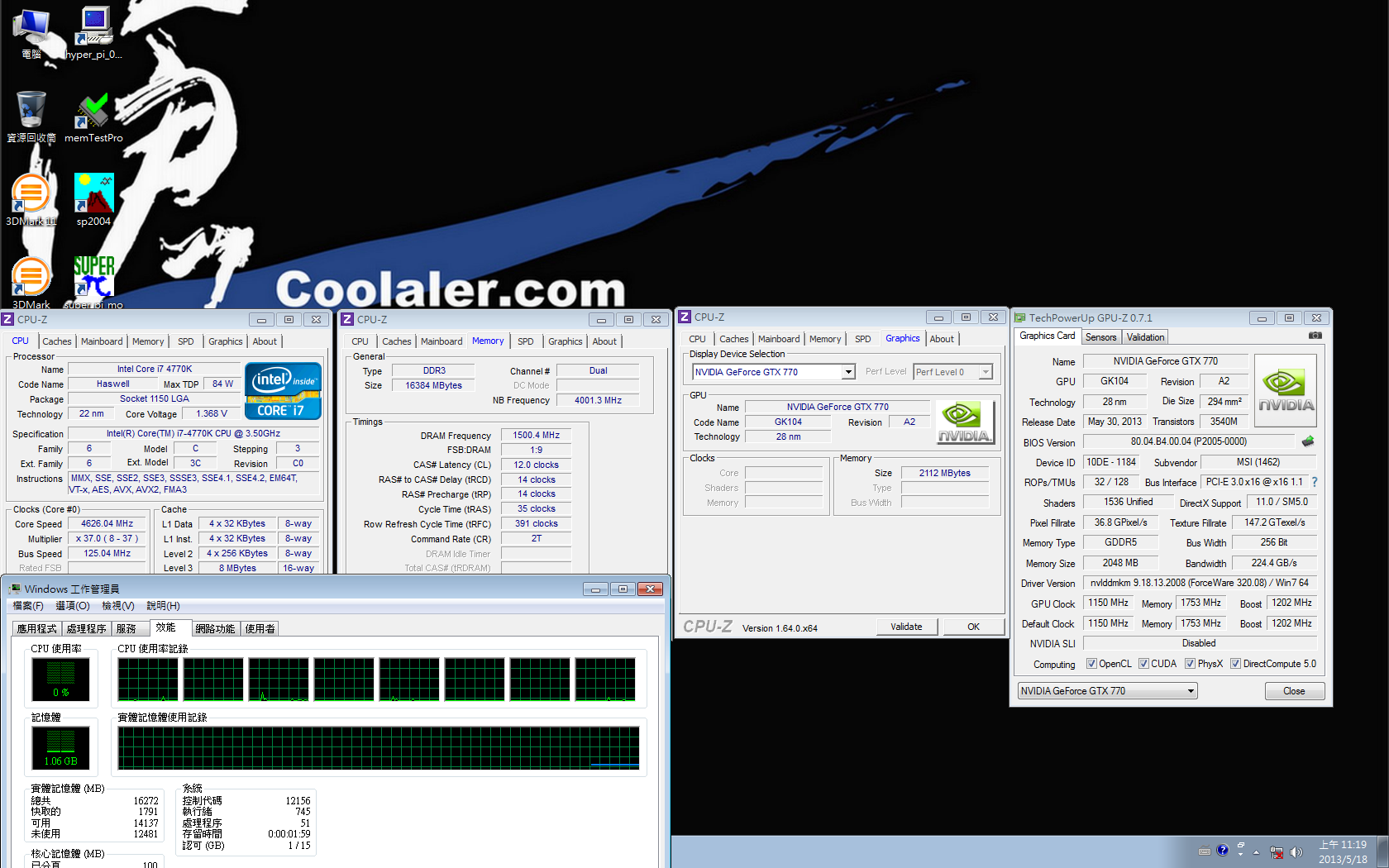Select Memory tab in CPU-Z Graphics window

click(x=825, y=339)
